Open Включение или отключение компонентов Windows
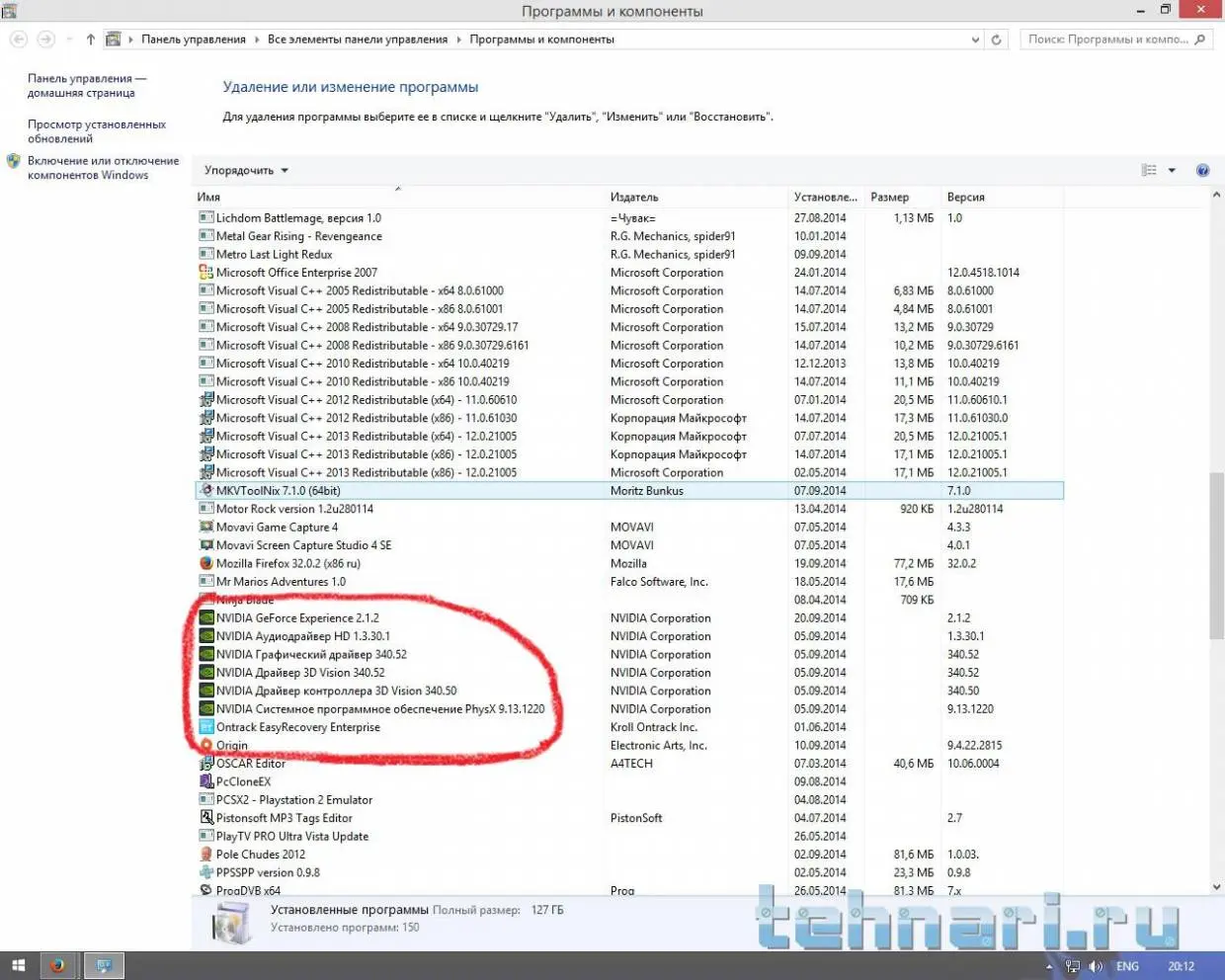The height and width of the screenshot is (980, 1225). [x=103, y=168]
